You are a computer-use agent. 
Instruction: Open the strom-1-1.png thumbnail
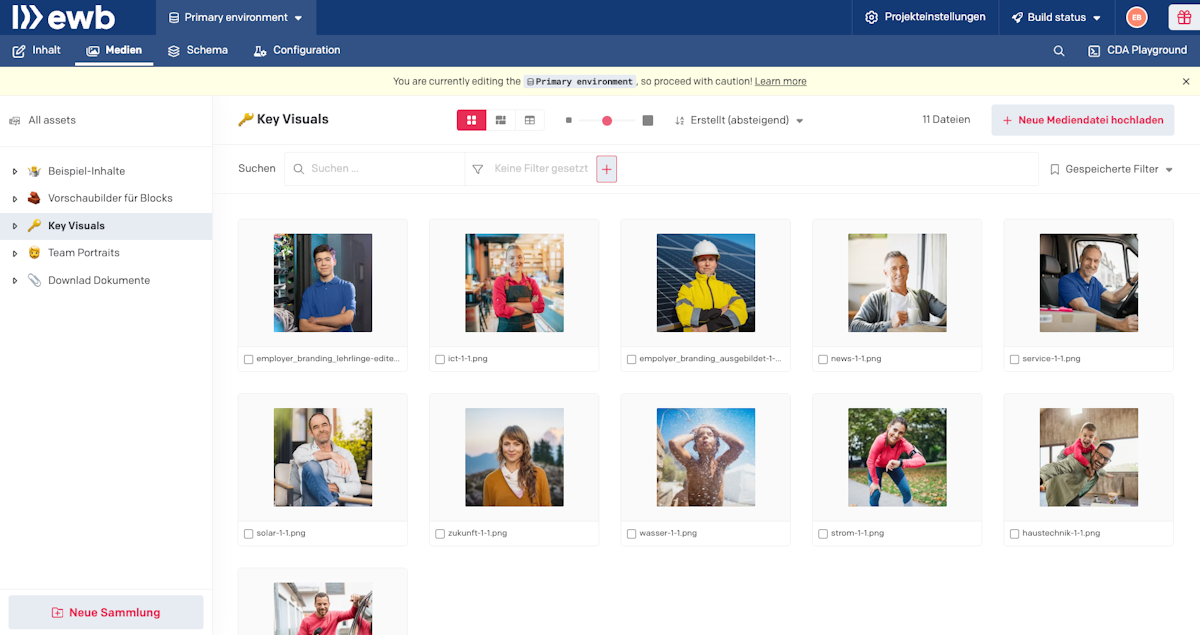897,457
